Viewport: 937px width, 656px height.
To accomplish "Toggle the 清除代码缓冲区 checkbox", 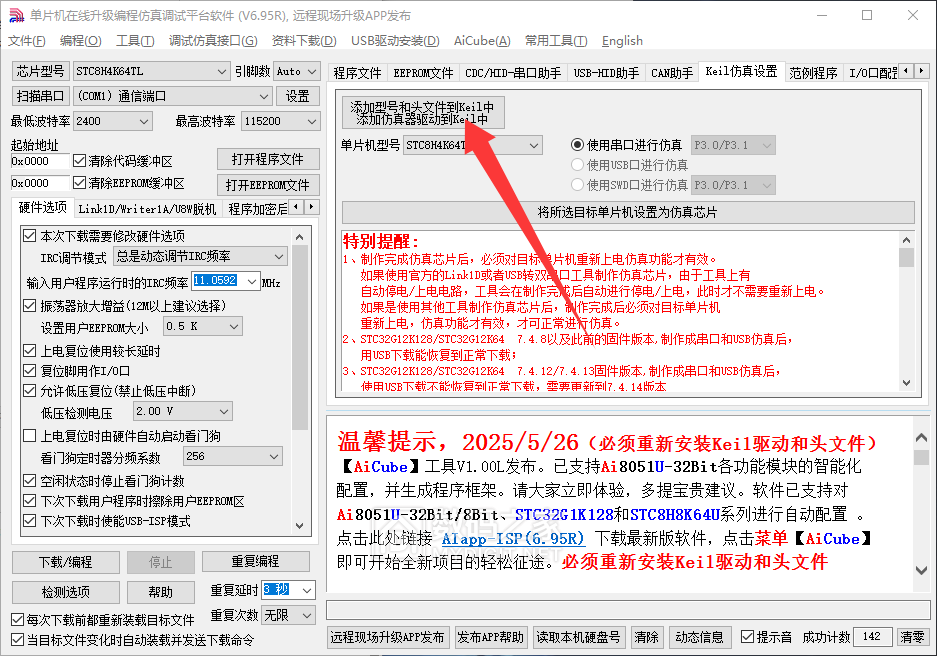I will (x=80, y=161).
